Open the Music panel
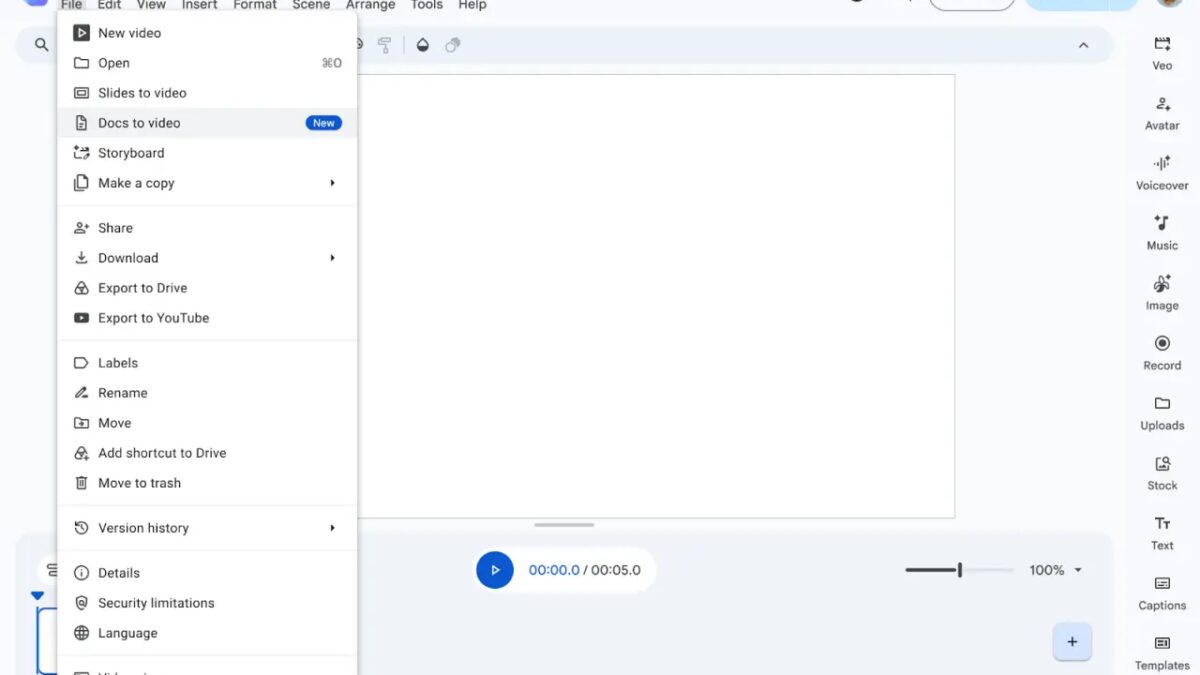The image size is (1200, 675). pyautogui.click(x=1162, y=233)
